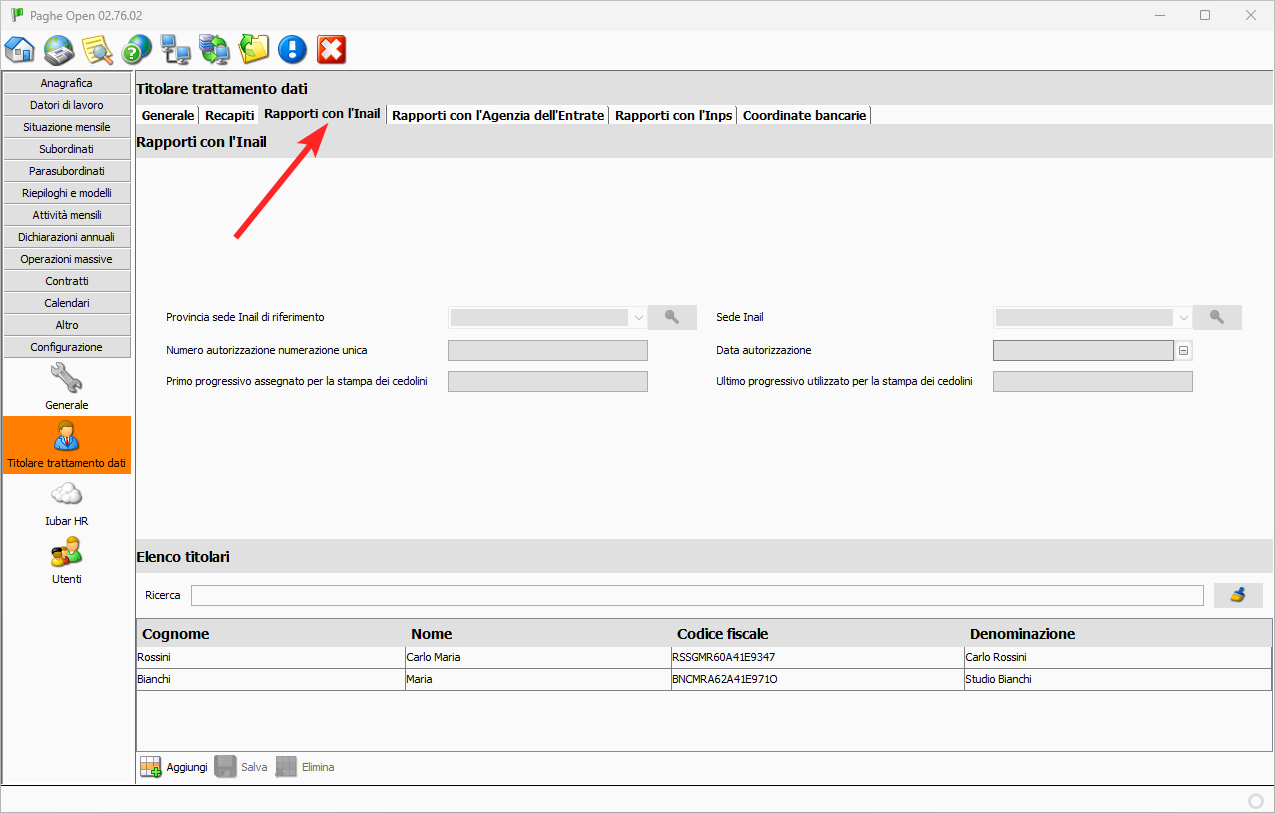Expand the Sede Inail dropdown
This screenshot has width=1275, height=813.
[x=1183, y=318]
